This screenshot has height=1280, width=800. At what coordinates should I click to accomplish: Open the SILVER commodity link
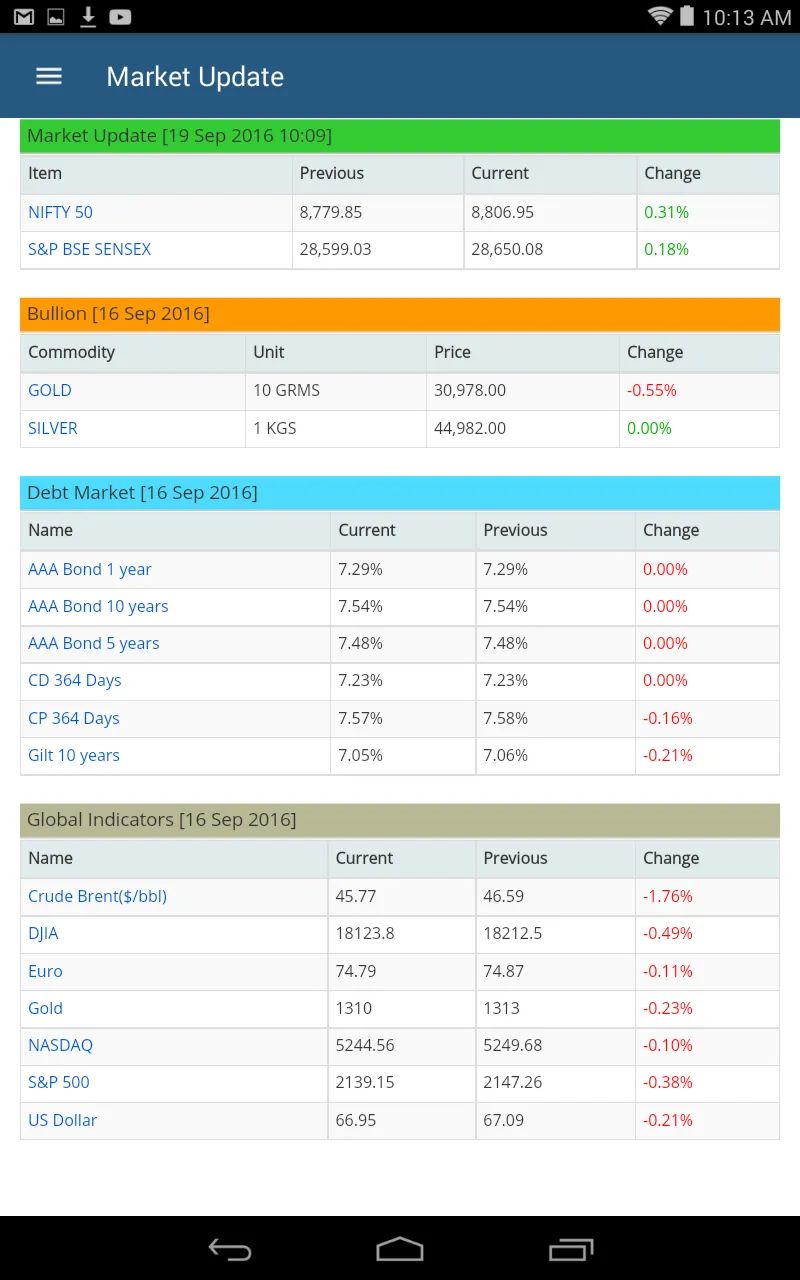[x=53, y=428]
